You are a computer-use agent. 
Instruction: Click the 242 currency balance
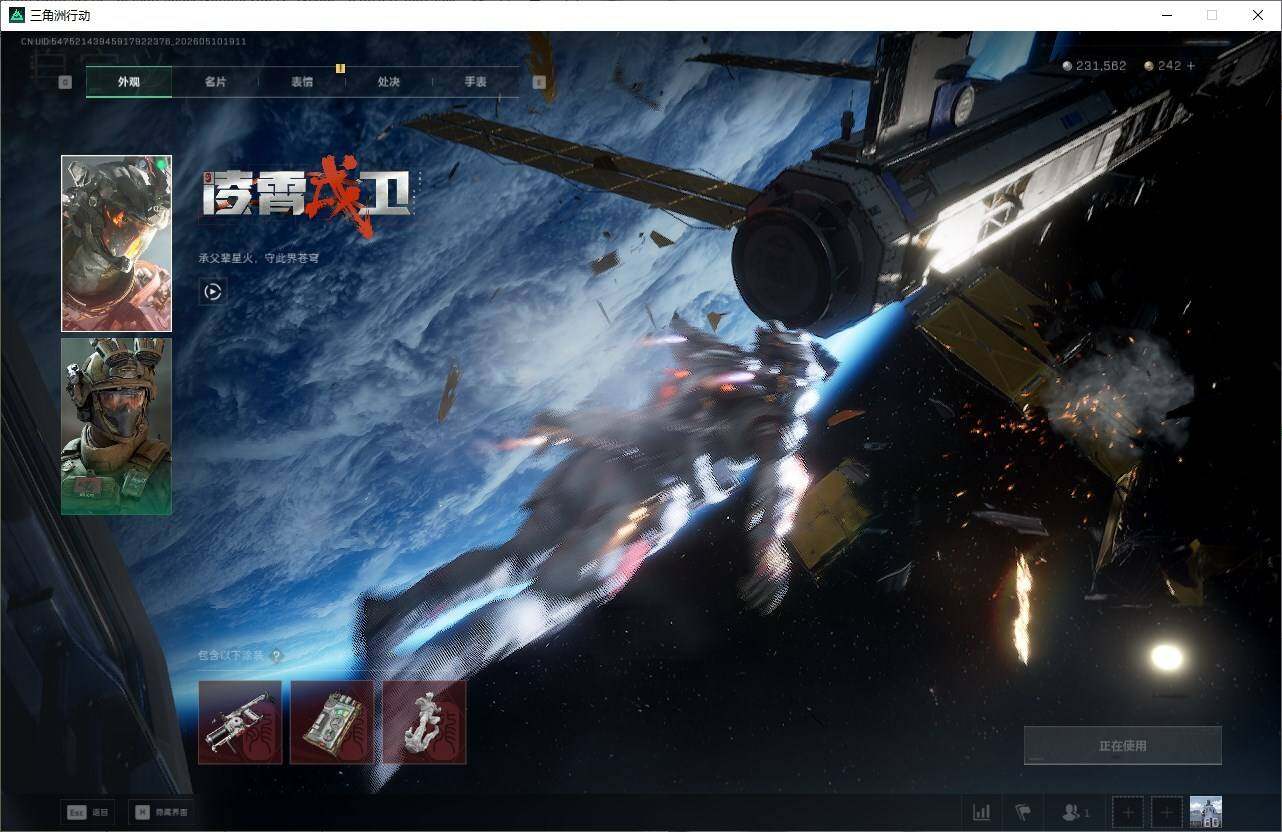(x=1163, y=66)
